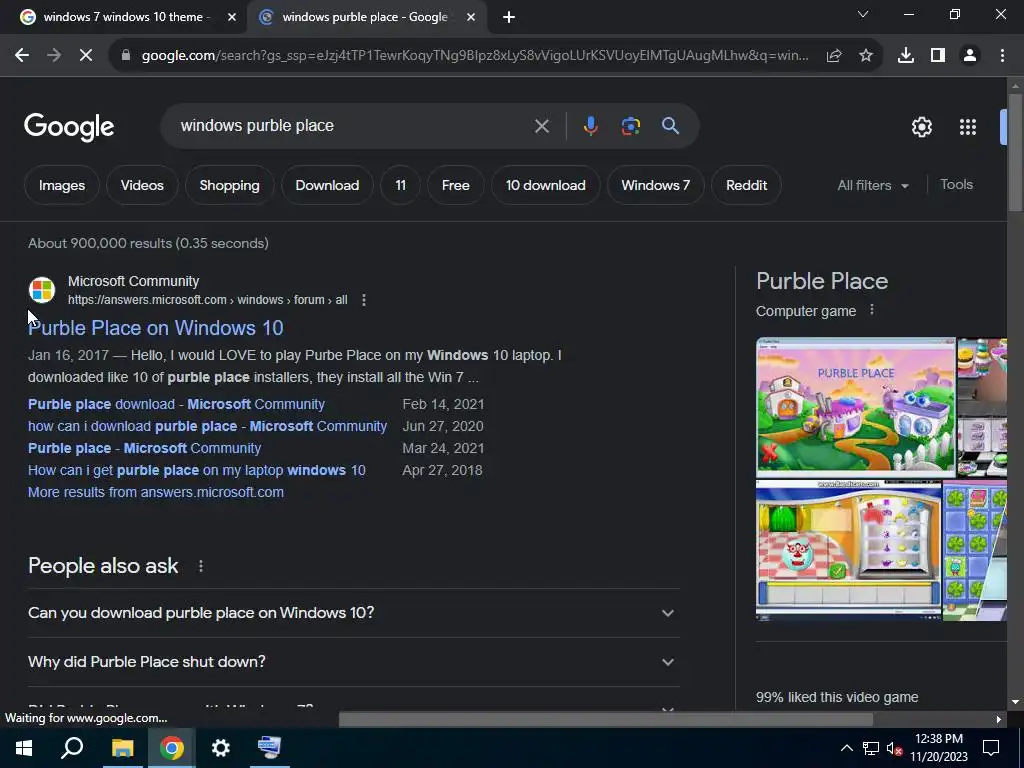
Task: Open More results from answers.microsoft.com
Action: 155,492
